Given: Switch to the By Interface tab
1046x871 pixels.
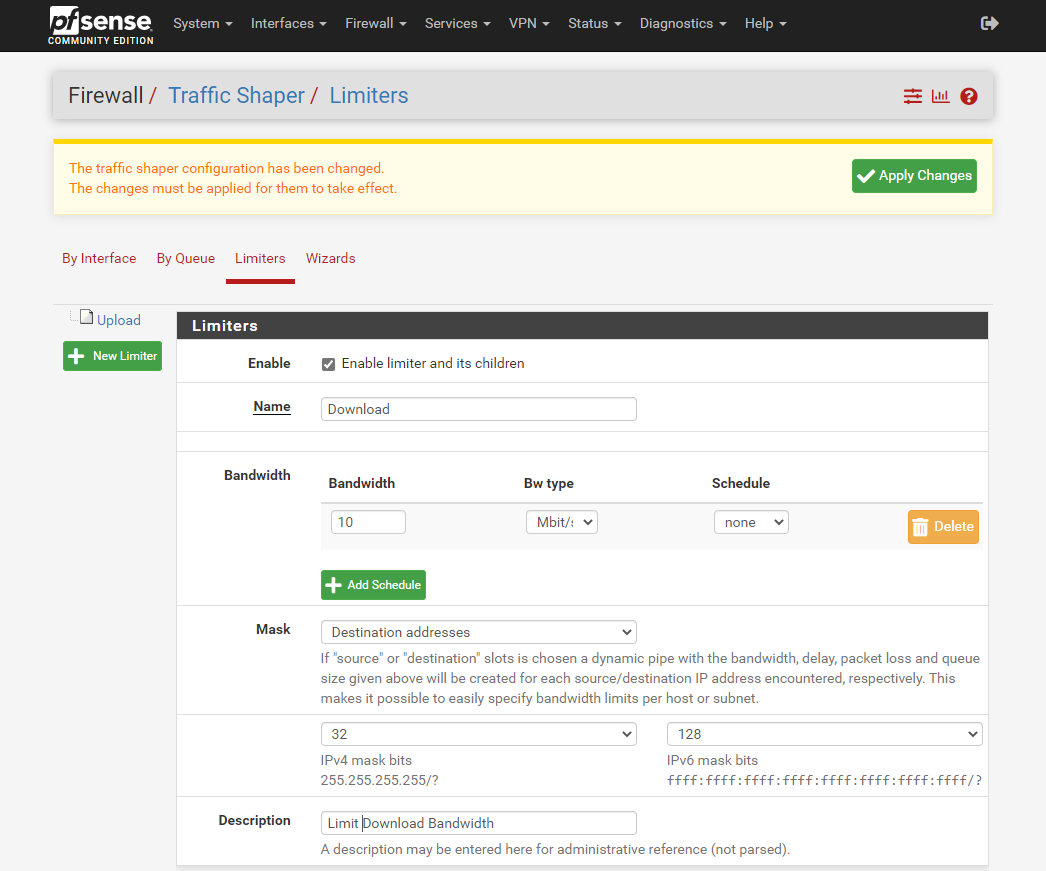Looking at the screenshot, I should (99, 258).
